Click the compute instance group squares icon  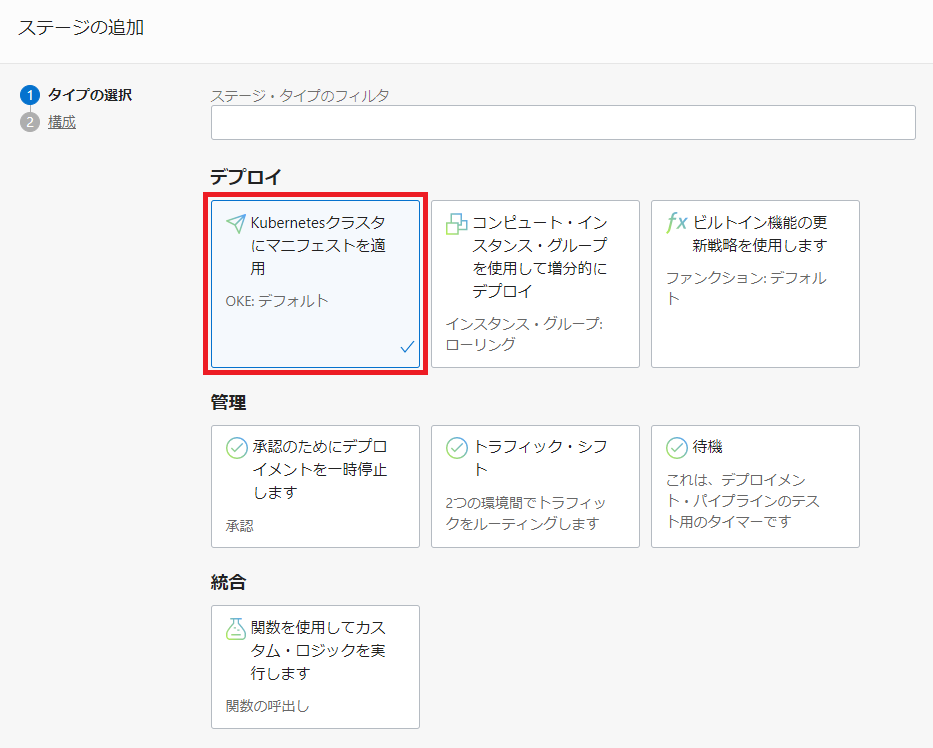pos(456,224)
